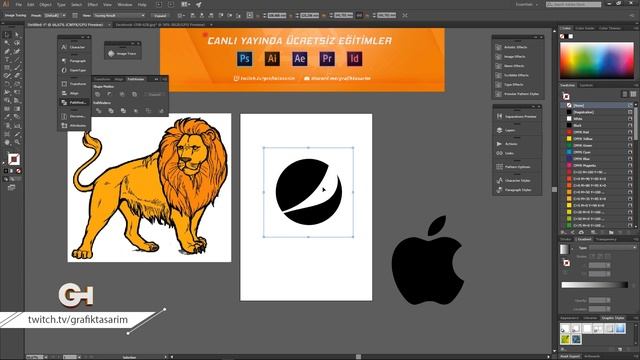
Task: Open the Essentials workspace switcher dropdown
Action: click(x=527, y=4)
